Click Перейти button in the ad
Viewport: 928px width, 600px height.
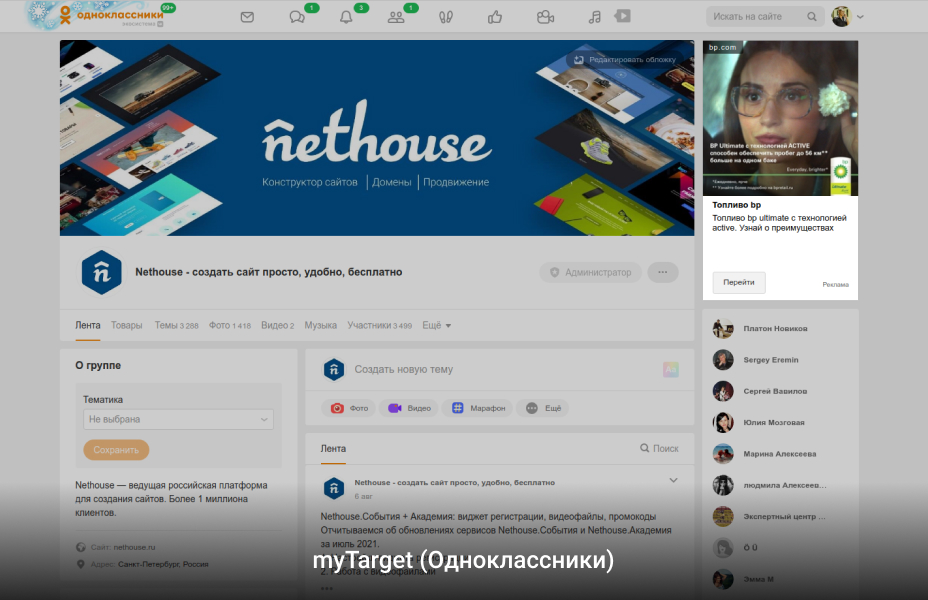[739, 282]
